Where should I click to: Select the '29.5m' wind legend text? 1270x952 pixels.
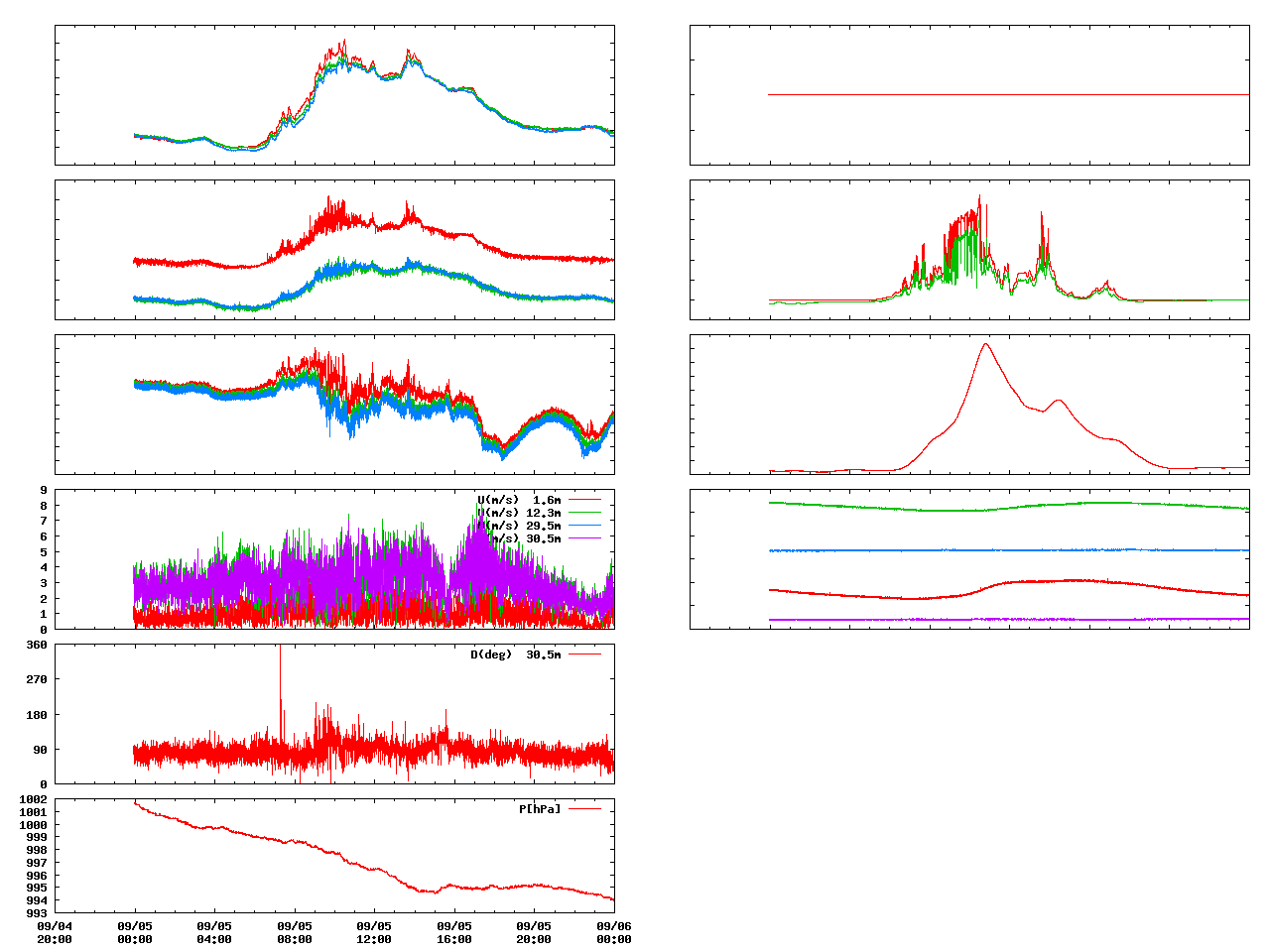point(544,526)
